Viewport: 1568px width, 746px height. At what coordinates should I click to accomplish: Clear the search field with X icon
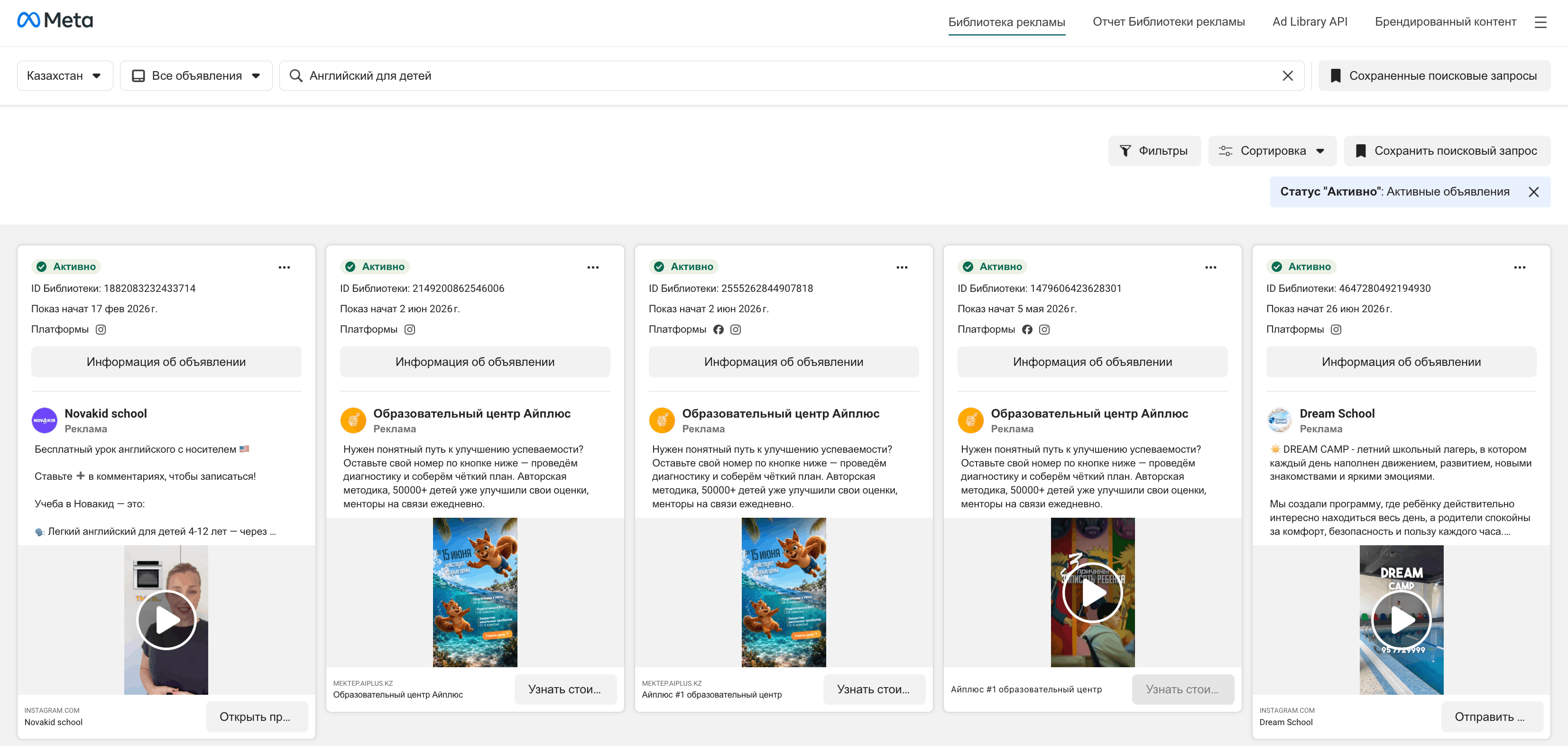pyautogui.click(x=1287, y=75)
